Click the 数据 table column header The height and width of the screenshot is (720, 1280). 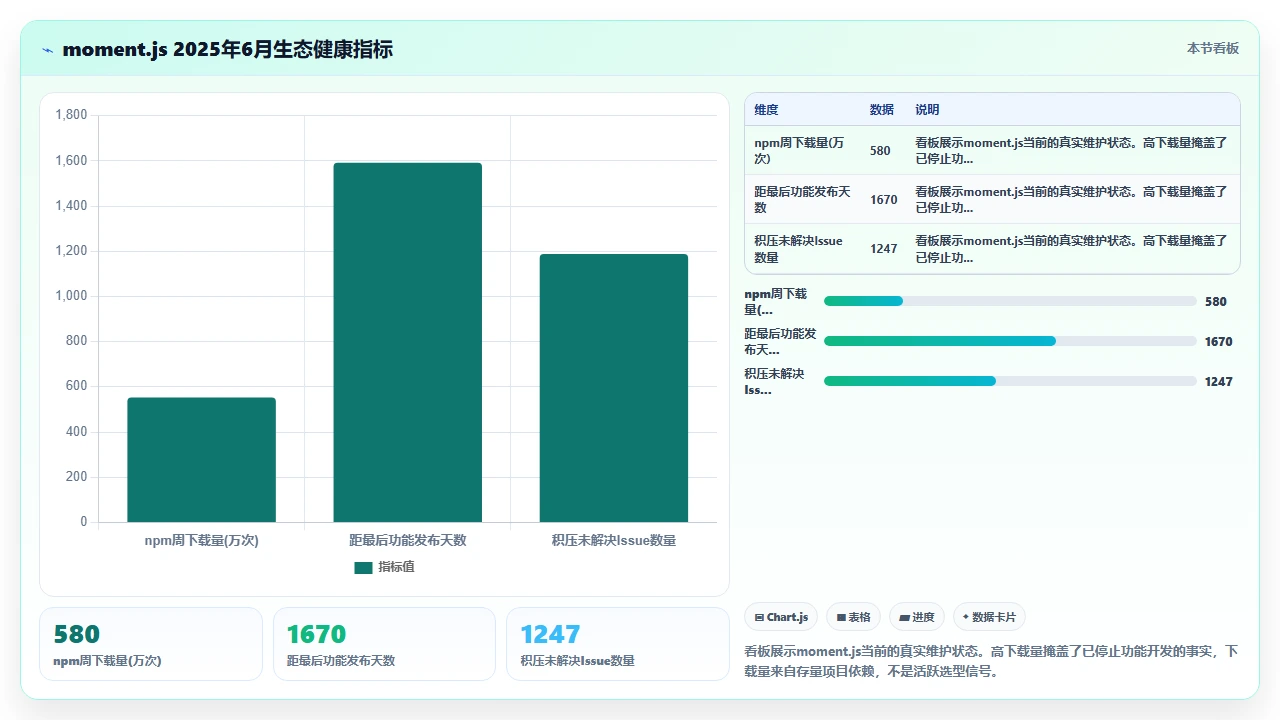882,110
